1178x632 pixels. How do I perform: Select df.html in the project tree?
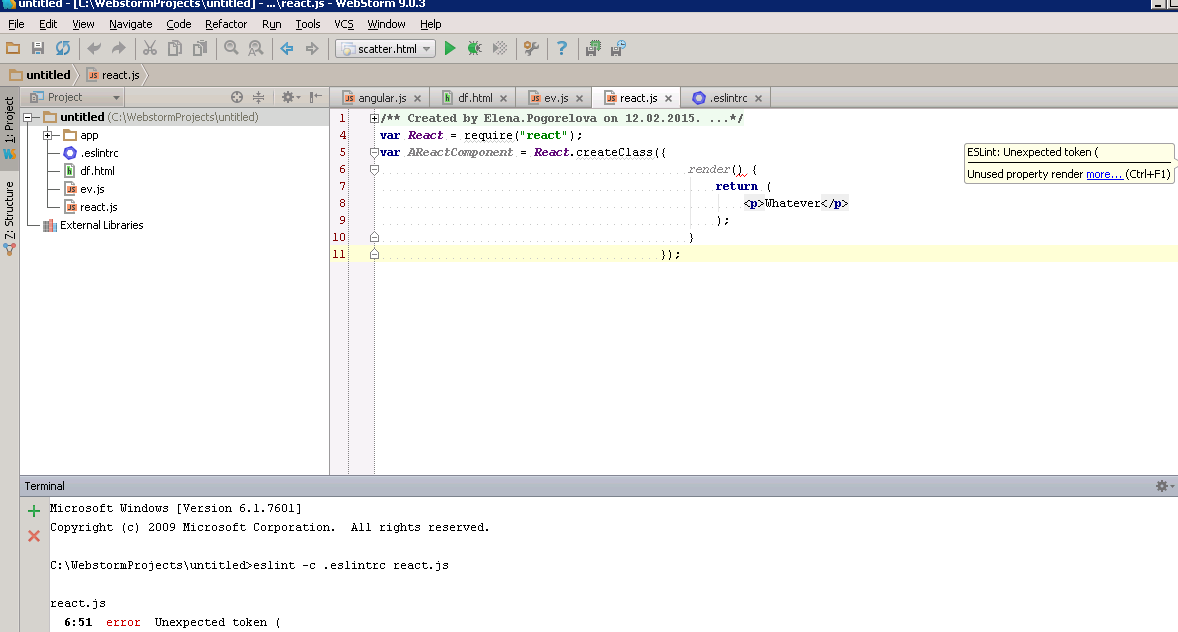pyautogui.click(x=97, y=171)
